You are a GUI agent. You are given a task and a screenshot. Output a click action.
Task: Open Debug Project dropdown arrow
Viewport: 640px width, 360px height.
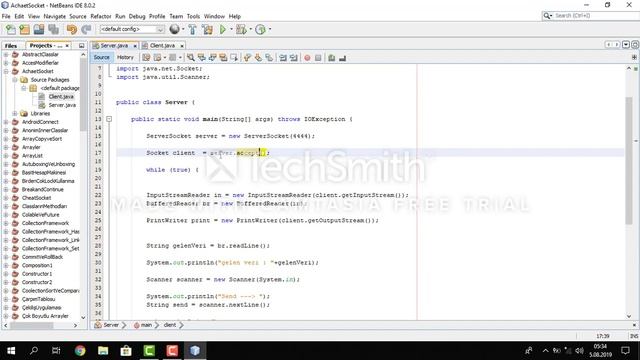(x=250, y=29)
